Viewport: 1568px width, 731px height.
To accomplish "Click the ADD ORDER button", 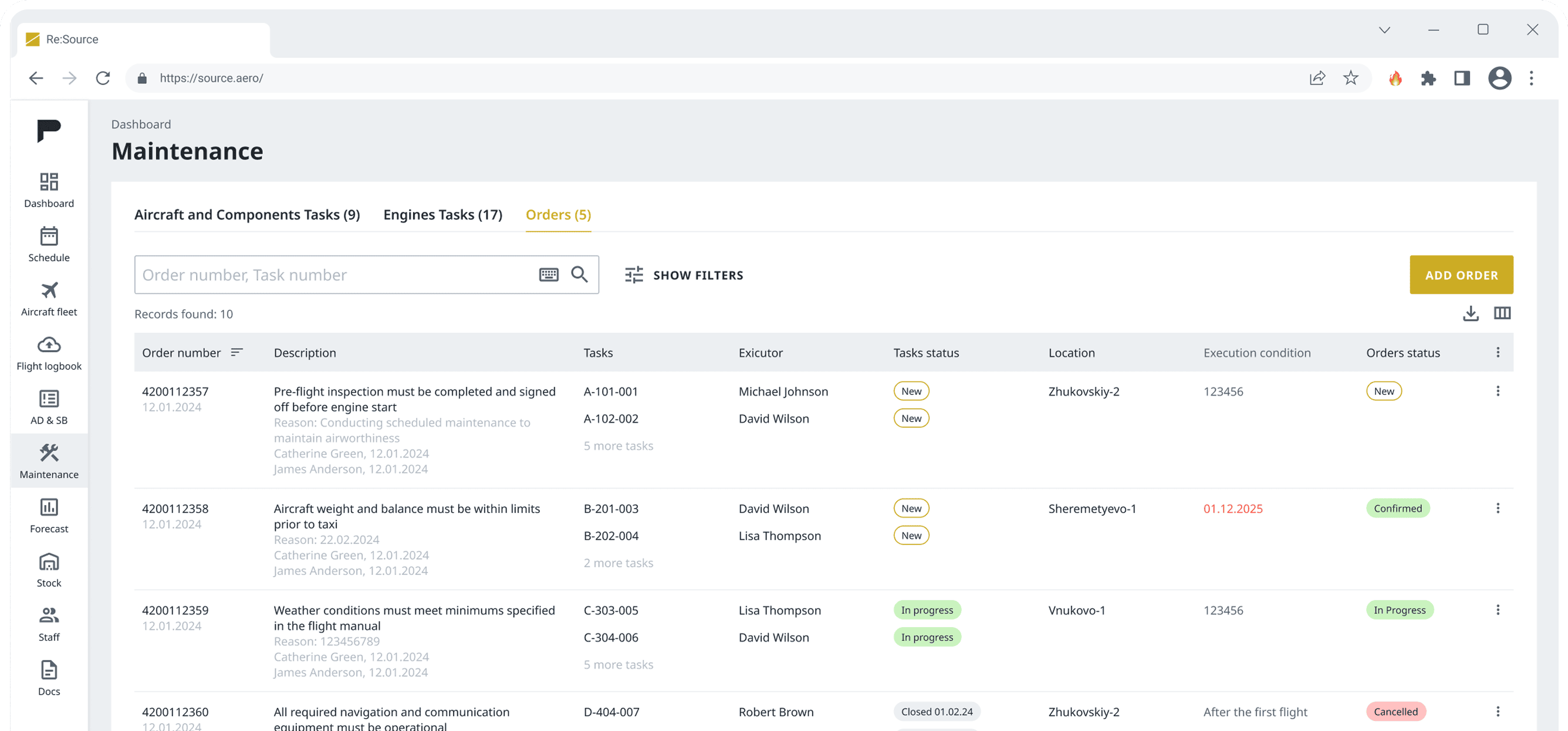I will click(x=1461, y=275).
